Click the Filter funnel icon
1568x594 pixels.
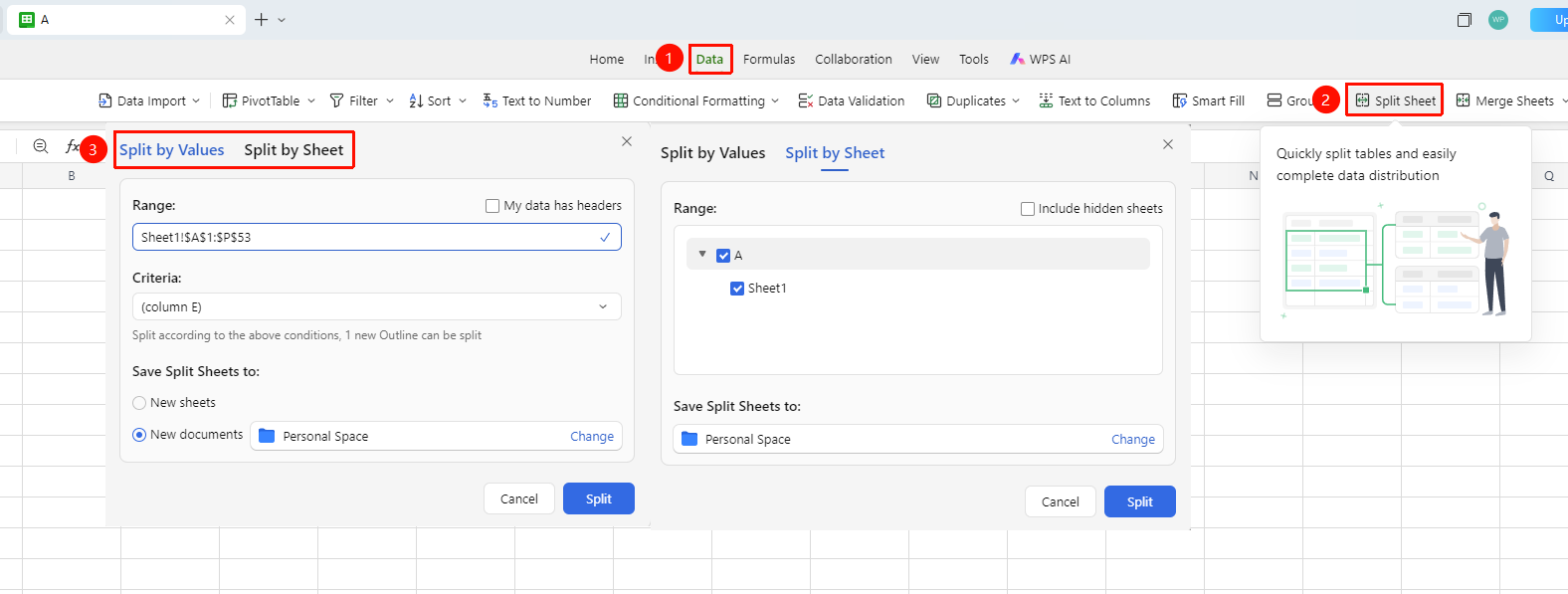337,100
